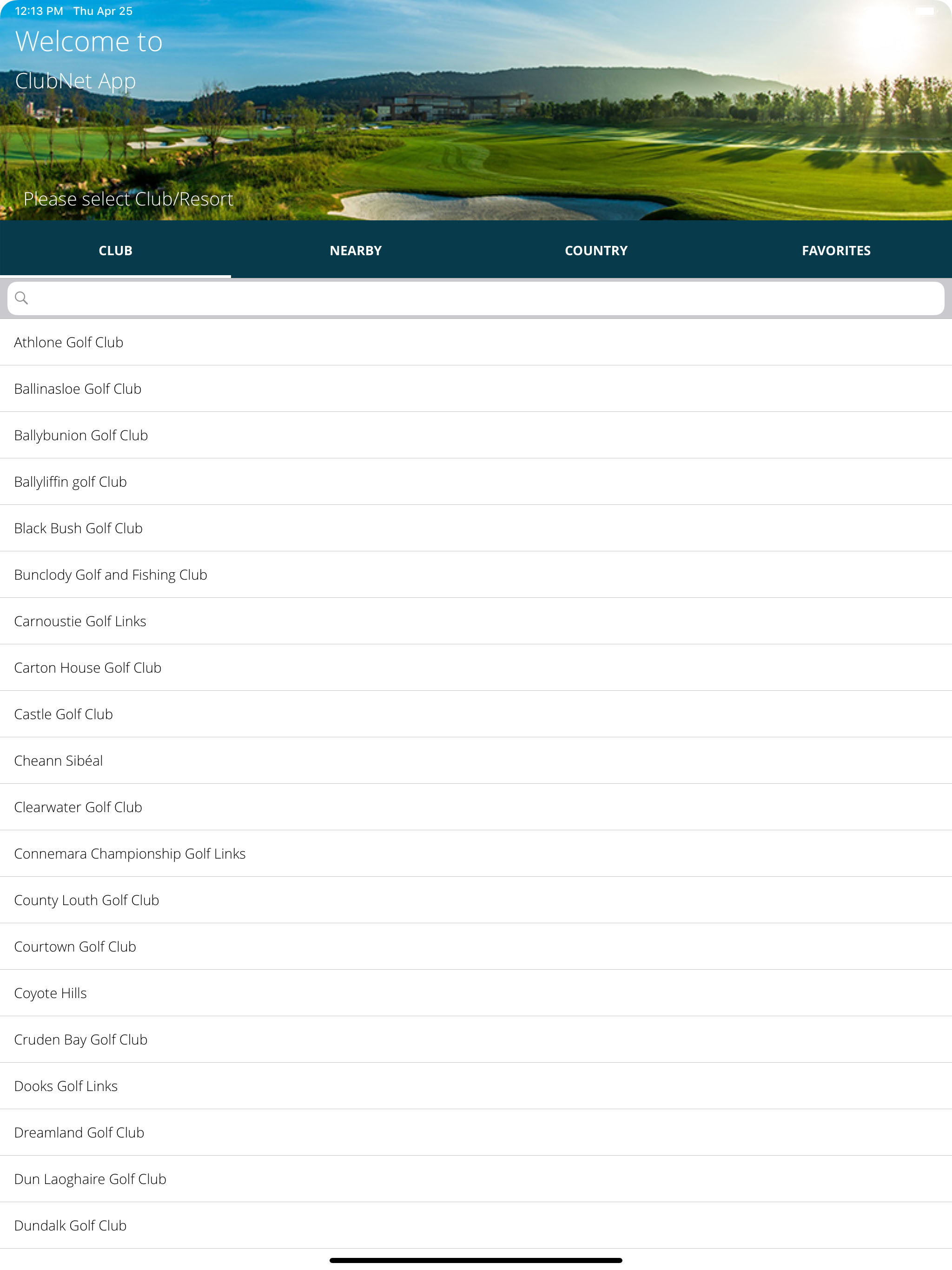The height and width of the screenshot is (1270, 952).
Task: Choose County Louth Golf Club
Action: (476, 900)
